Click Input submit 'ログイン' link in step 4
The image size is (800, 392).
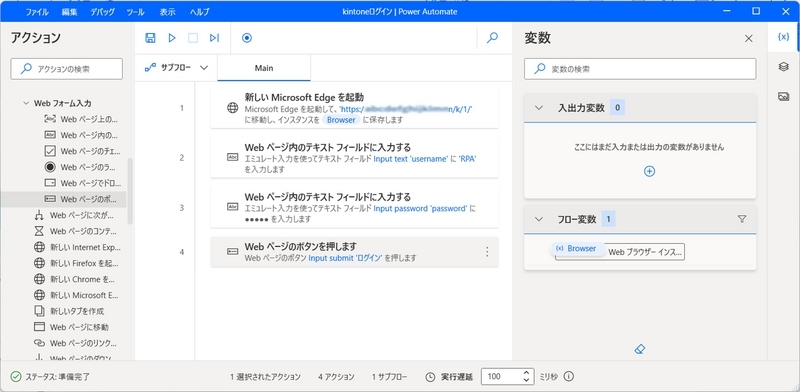click(345, 258)
